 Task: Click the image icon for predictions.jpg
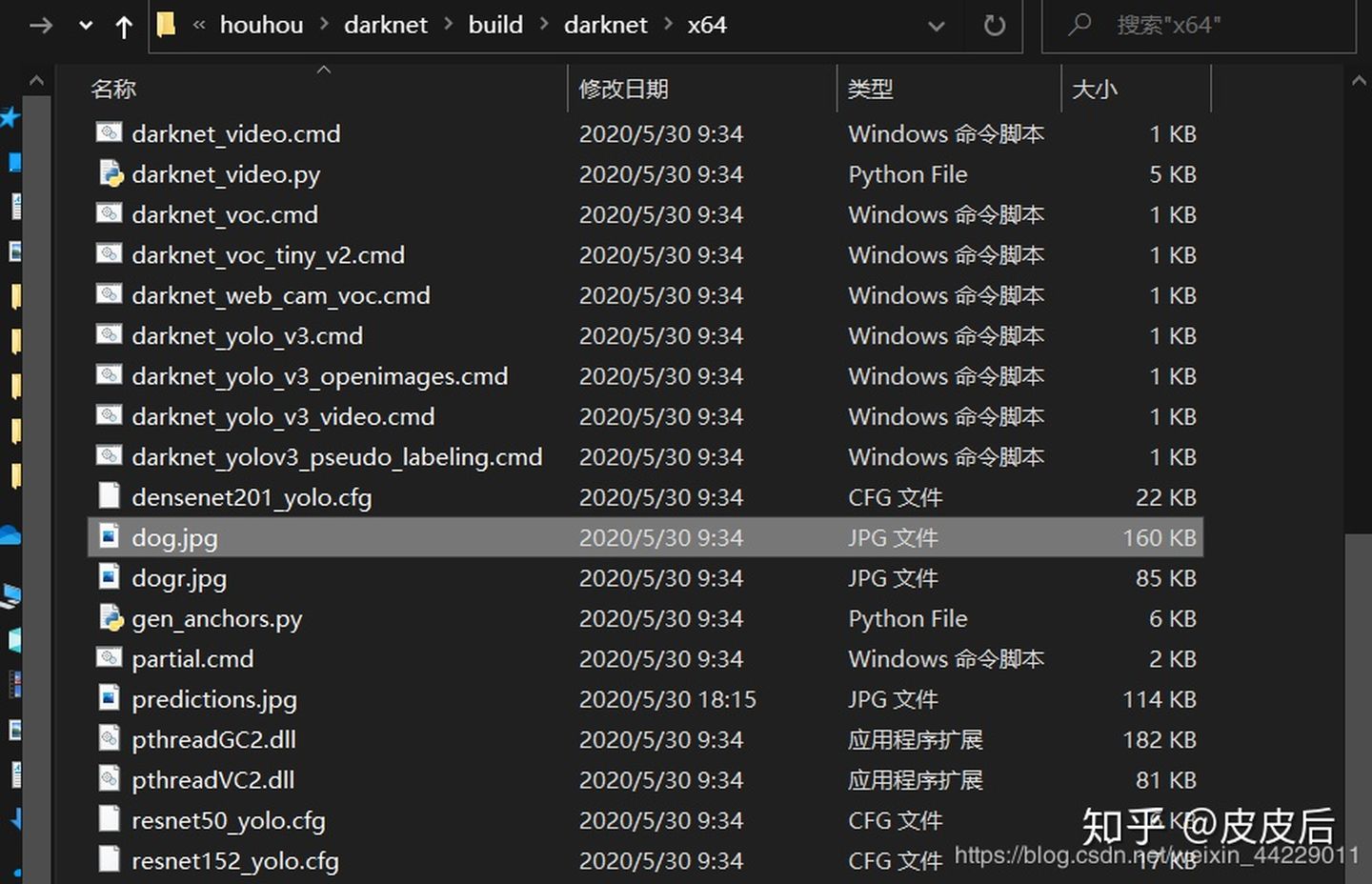click(x=111, y=699)
